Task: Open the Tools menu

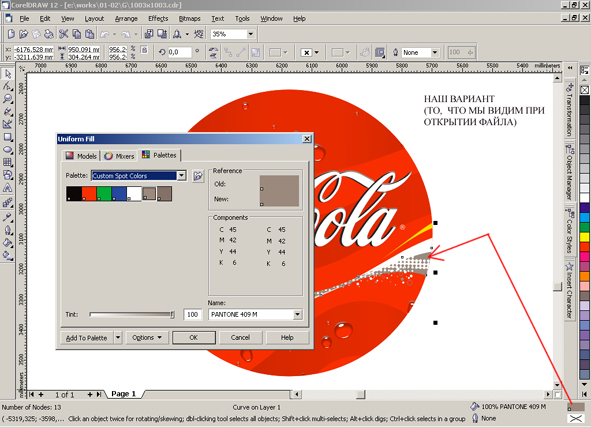Action: [x=242, y=18]
